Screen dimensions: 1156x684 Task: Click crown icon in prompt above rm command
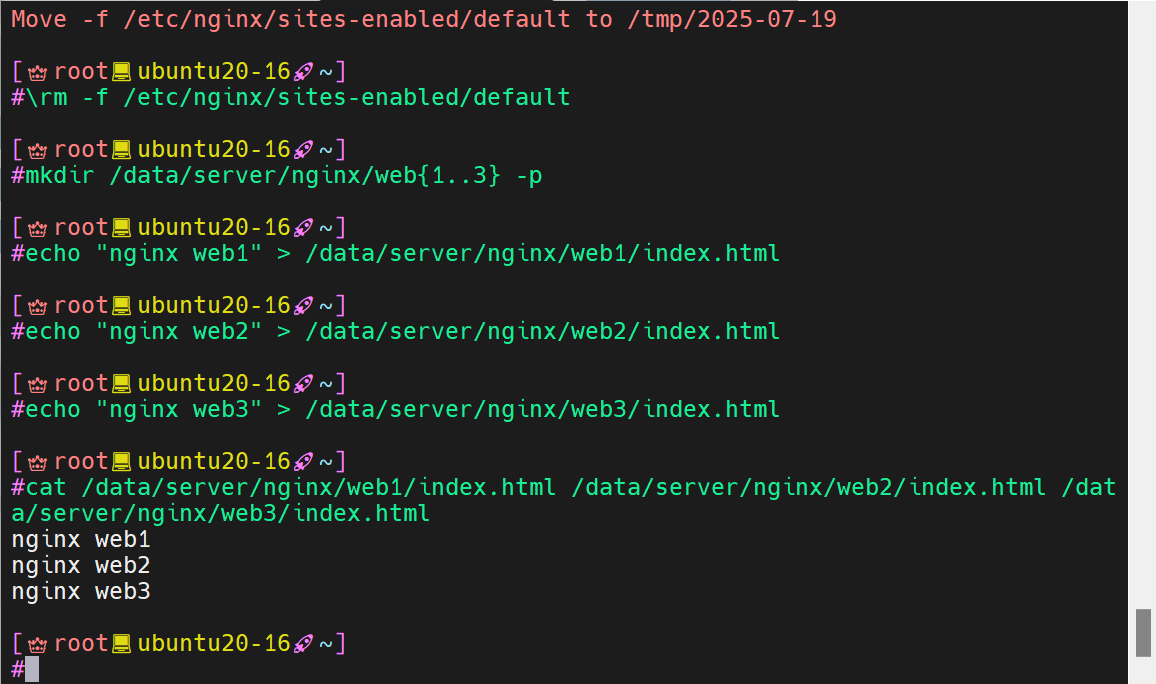pos(38,72)
